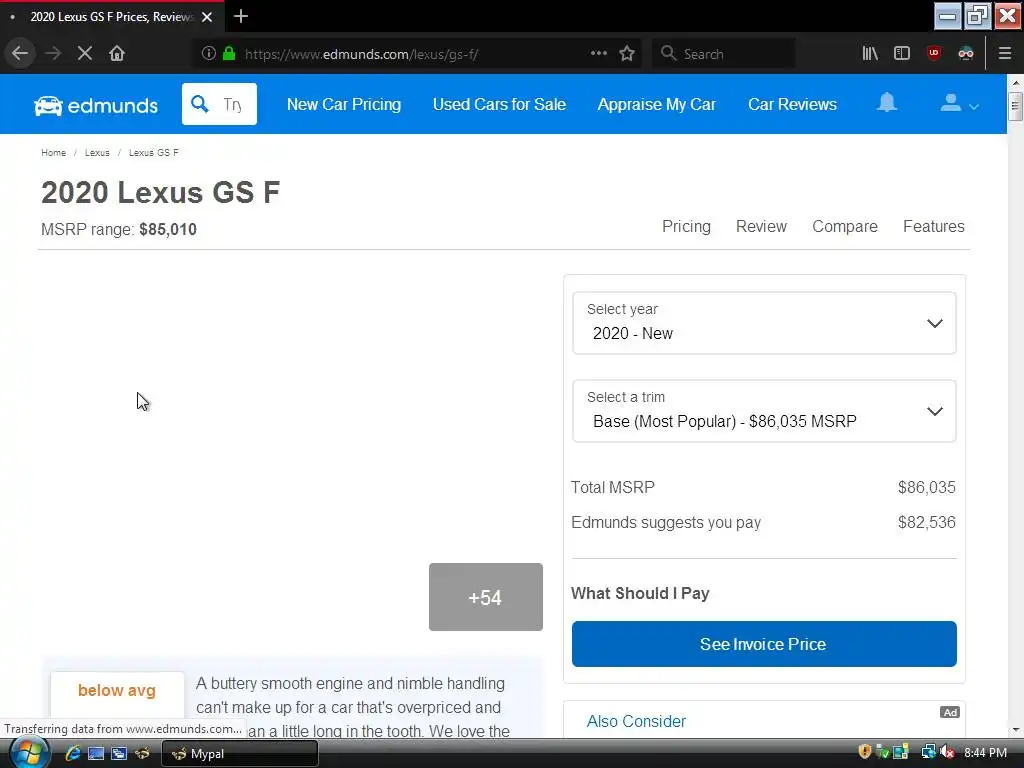Click the See Invoice Price button
Image resolution: width=1024 pixels, height=768 pixels.
764,644
